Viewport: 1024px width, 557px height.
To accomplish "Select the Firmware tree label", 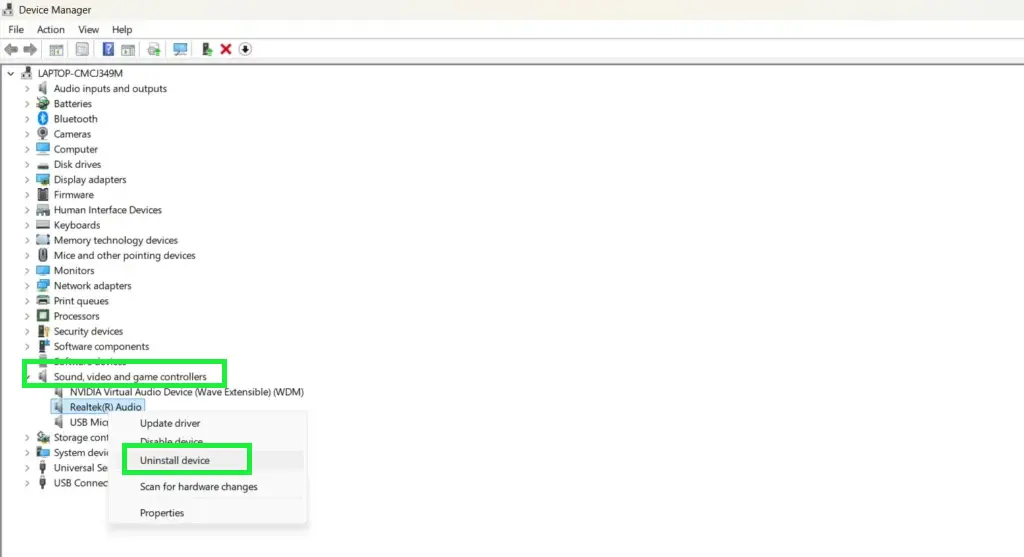I will point(74,195).
